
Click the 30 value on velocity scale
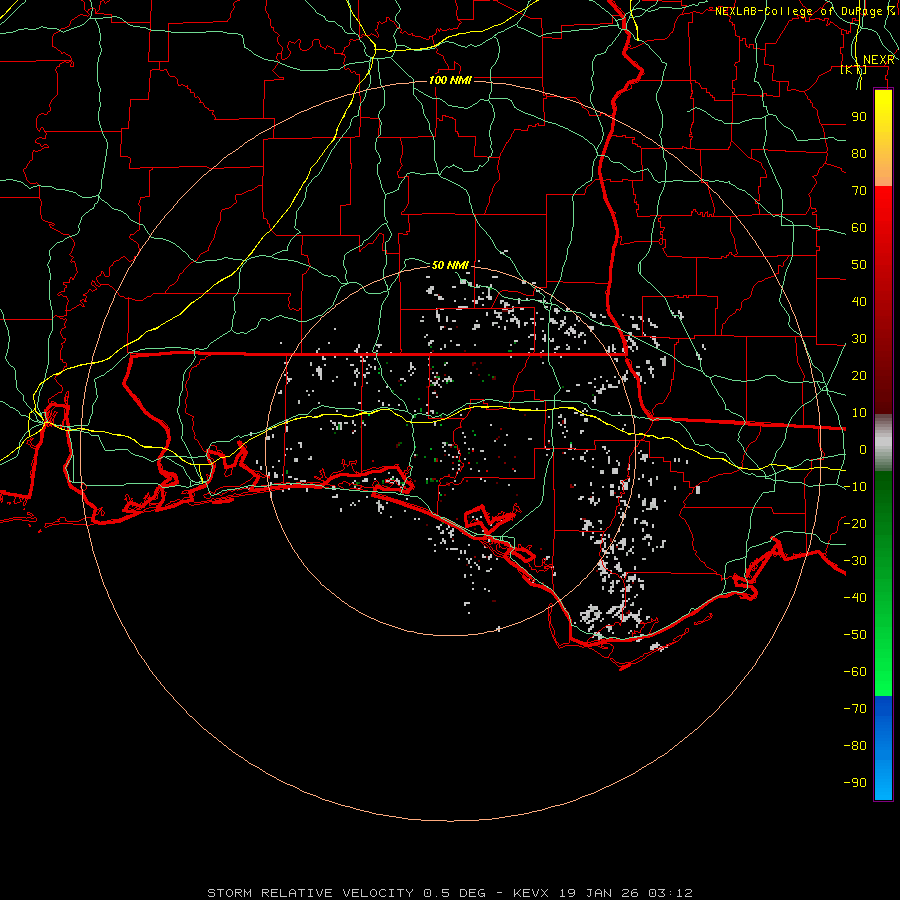(x=859, y=339)
